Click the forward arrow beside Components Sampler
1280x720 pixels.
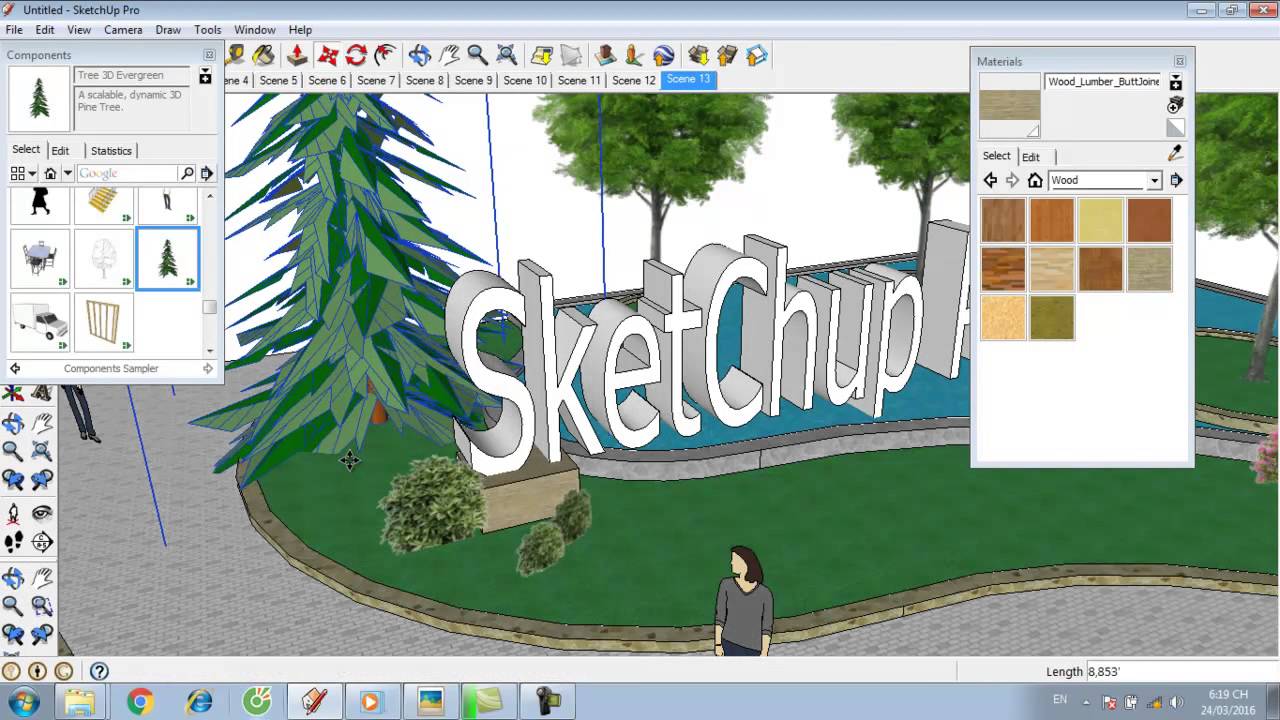(x=208, y=368)
